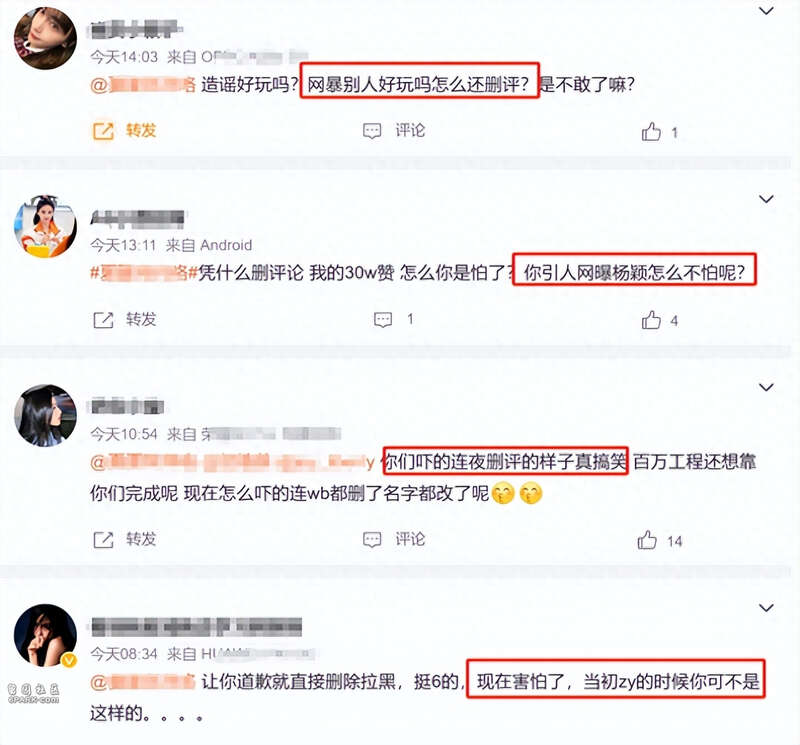The height and width of the screenshot is (745, 800).
Task: Open comment icon on the 14:03 post
Action: 372,131
